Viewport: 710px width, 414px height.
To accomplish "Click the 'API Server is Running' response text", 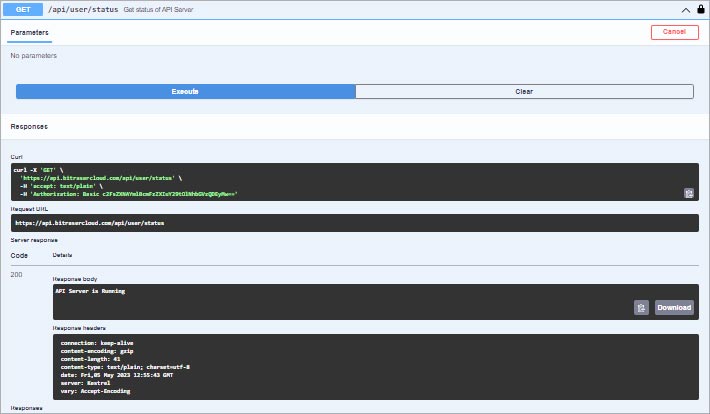I will (90, 291).
